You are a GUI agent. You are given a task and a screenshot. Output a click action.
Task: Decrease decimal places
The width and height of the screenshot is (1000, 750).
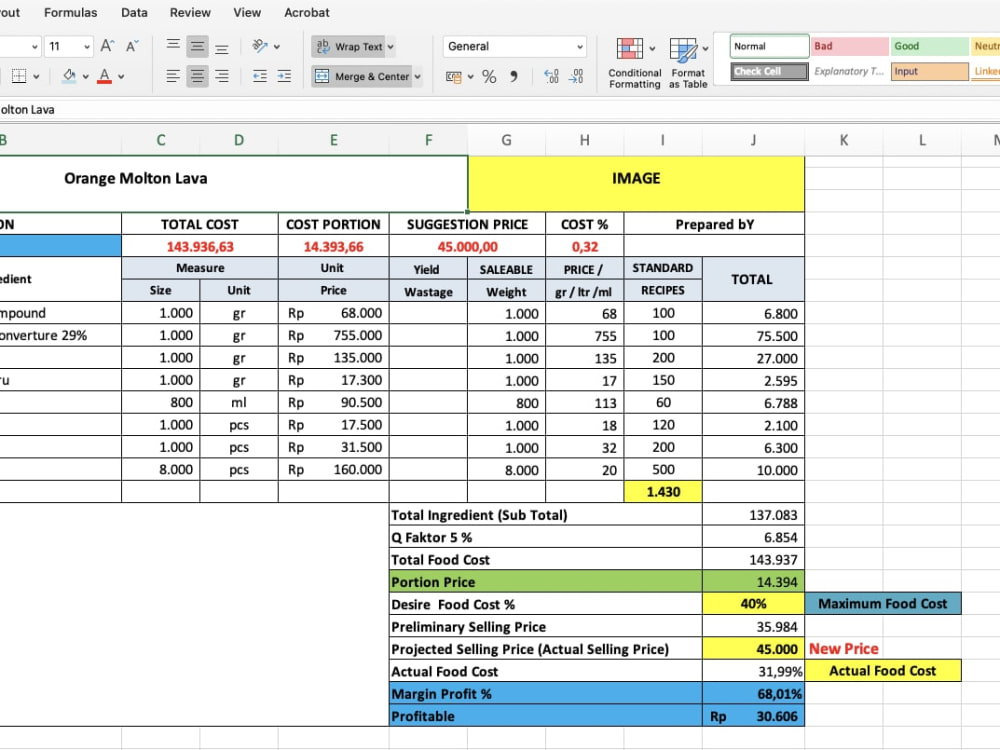(x=575, y=77)
